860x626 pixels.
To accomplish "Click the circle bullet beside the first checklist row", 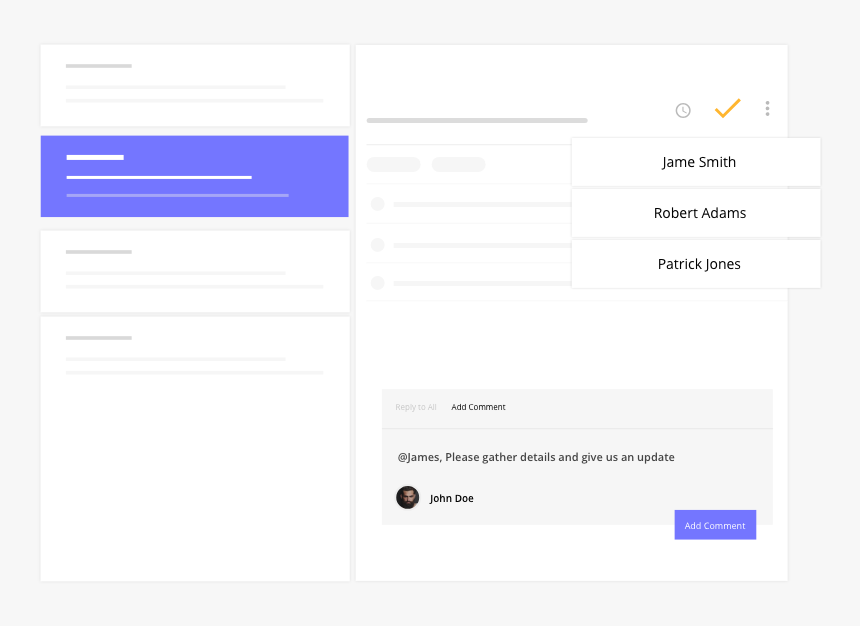I will pos(378,203).
